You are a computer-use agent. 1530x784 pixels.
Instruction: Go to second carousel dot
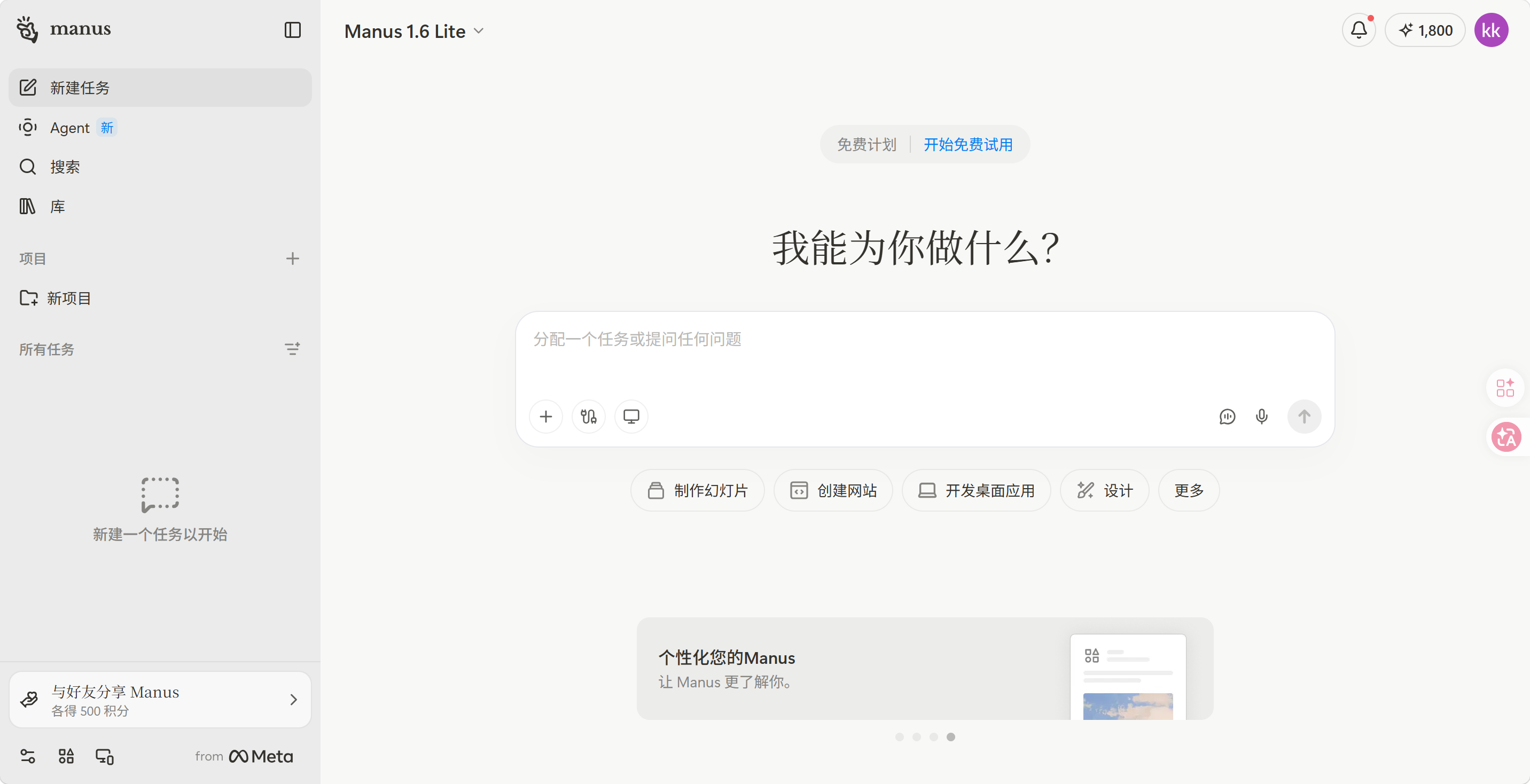click(x=917, y=736)
